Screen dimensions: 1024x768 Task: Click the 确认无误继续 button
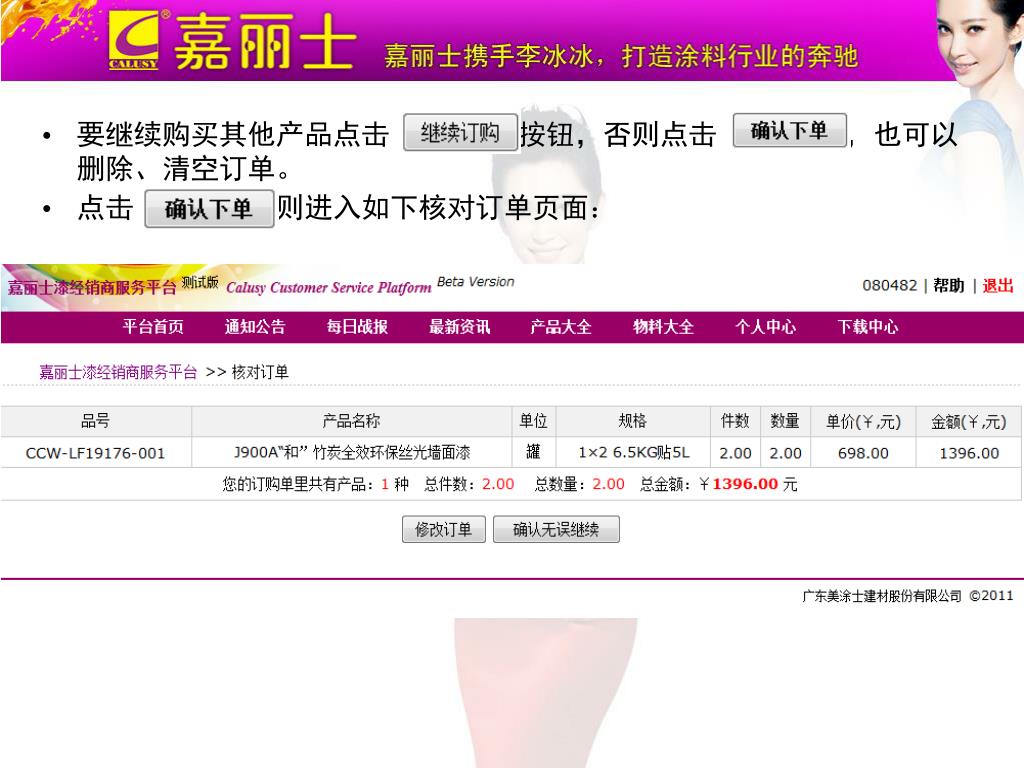[556, 529]
